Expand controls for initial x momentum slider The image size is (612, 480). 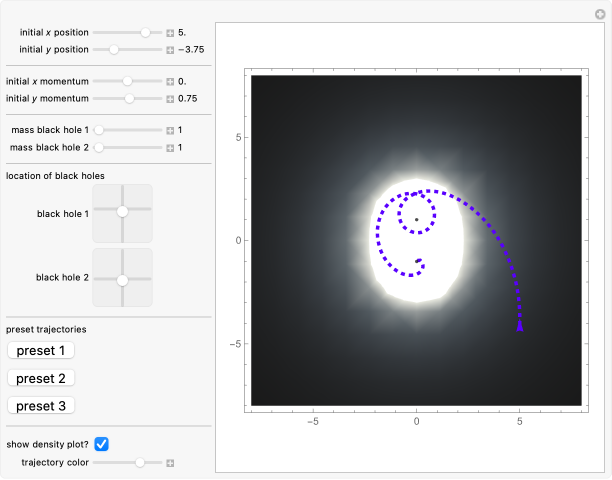(170, 81)
